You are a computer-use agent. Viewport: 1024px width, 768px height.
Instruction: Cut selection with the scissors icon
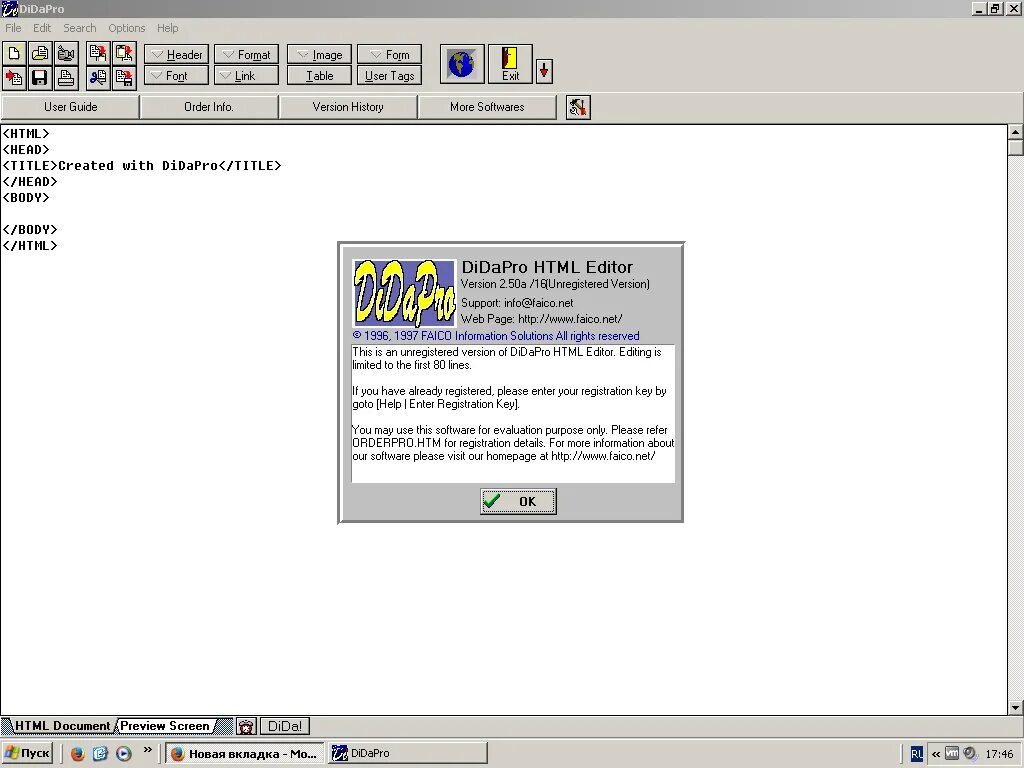98,78
